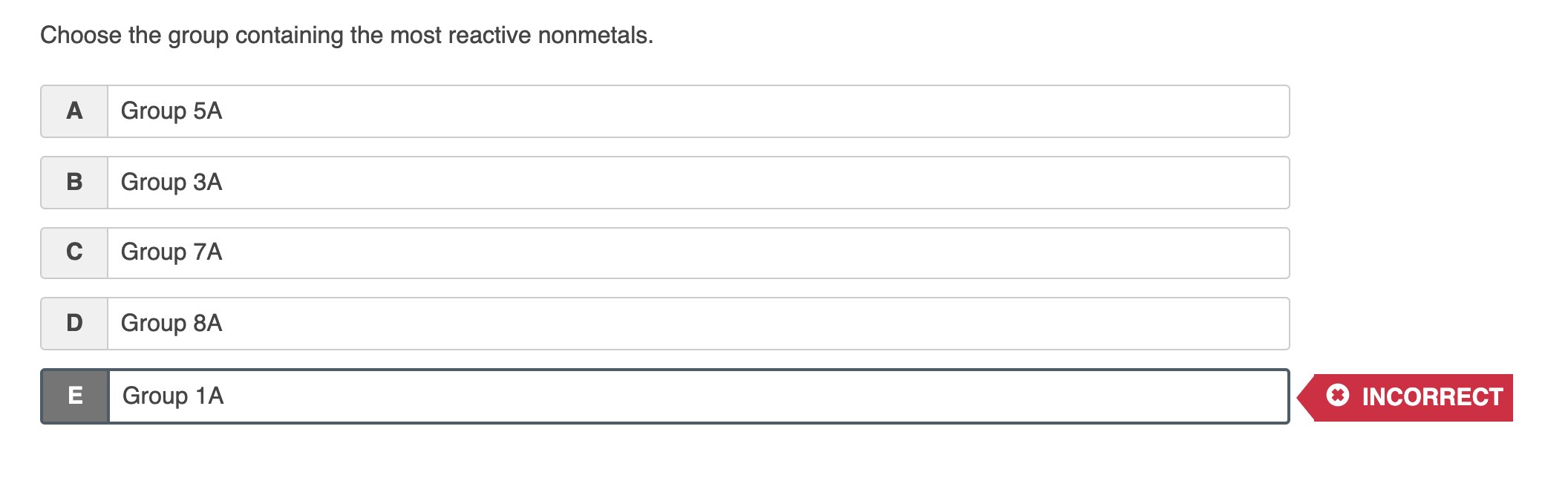Image resolution: width=1568 pixels, height=478 pixels.
Task: Click inside the Group 5A answer box
Action: 520,111
